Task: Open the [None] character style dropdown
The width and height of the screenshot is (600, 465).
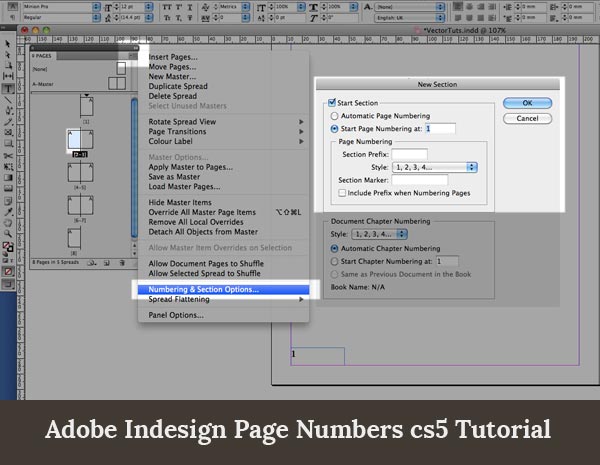Action: [409, 7]
